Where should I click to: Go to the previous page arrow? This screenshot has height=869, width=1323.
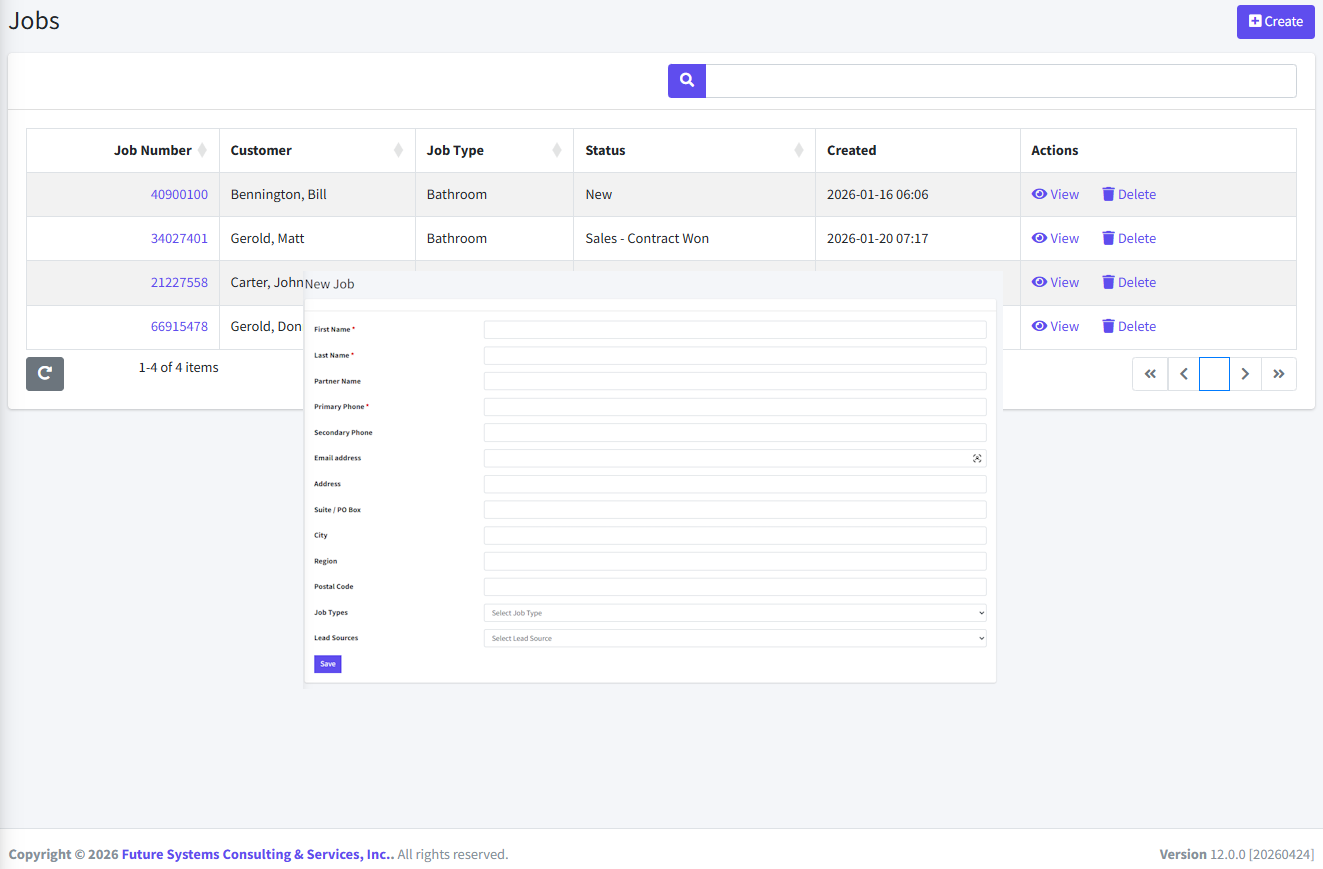coord(1184,374)
